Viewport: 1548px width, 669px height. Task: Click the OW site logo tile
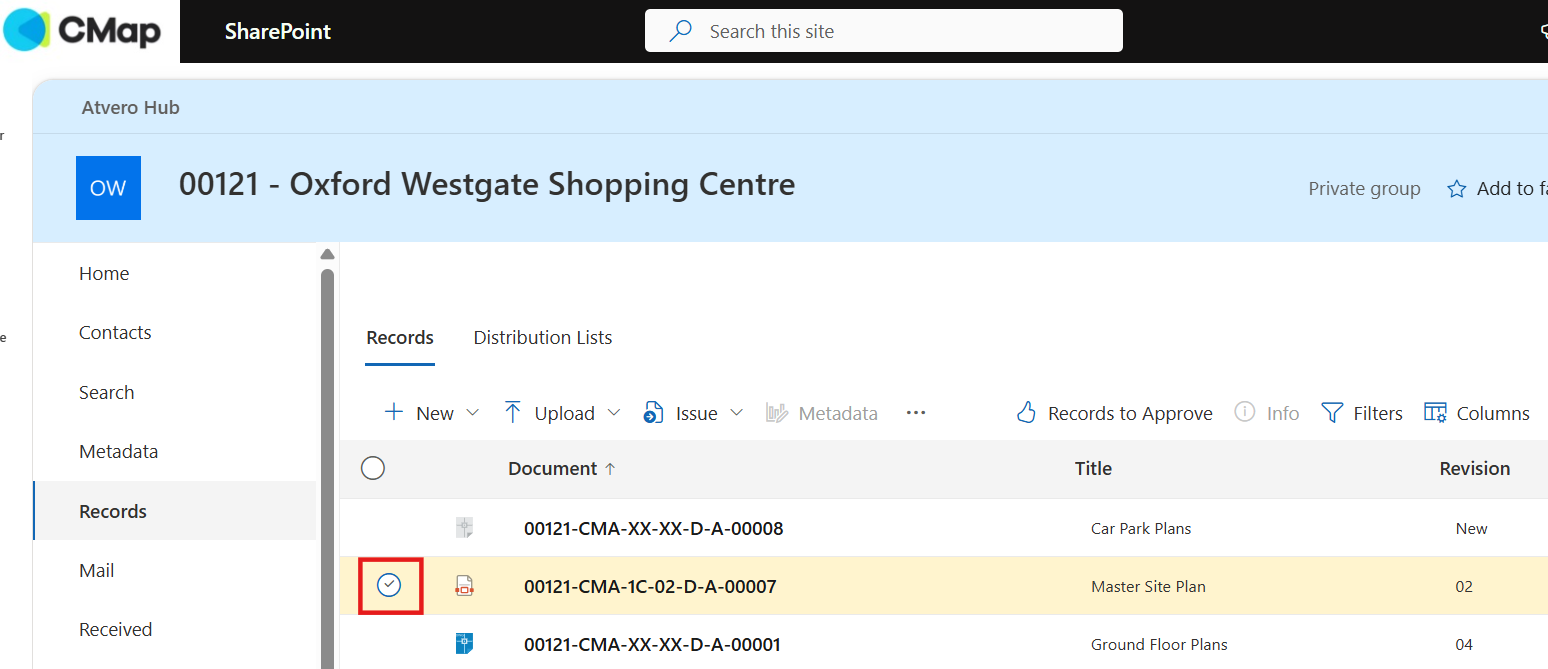tap(108, 188)
